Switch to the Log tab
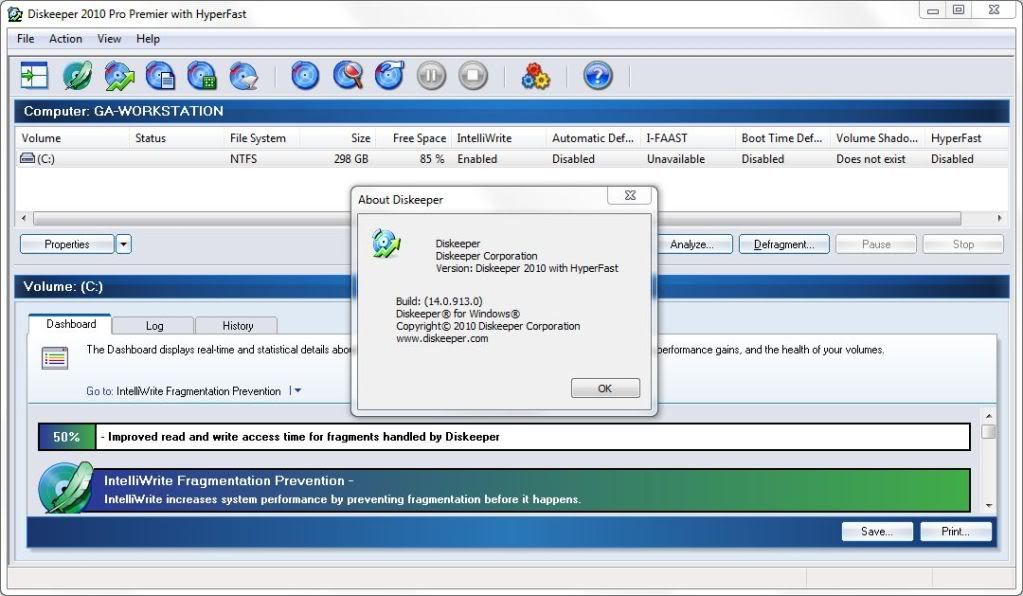Image resolution: width=1023 pixels, height=596 pixels. click(154, 326)
